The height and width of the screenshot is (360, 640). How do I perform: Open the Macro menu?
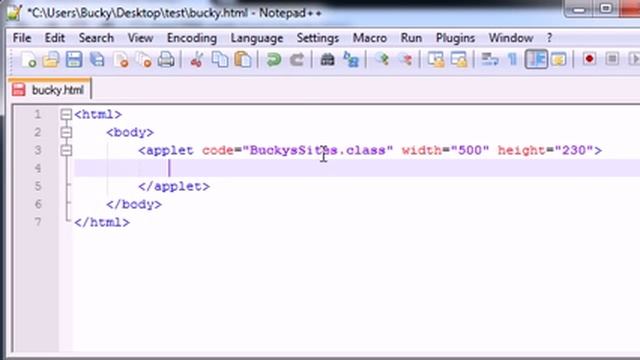370,38
